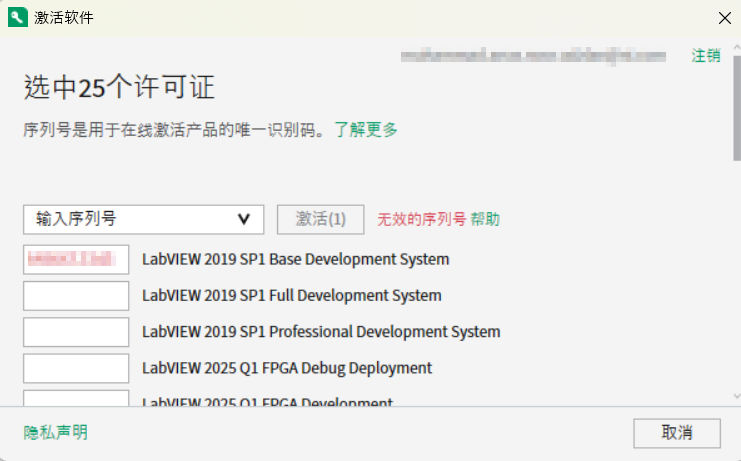The height and width of the screenshot is (461, 741).
Task: Open the 了解更多 link
Action: (x=366, y=129)
